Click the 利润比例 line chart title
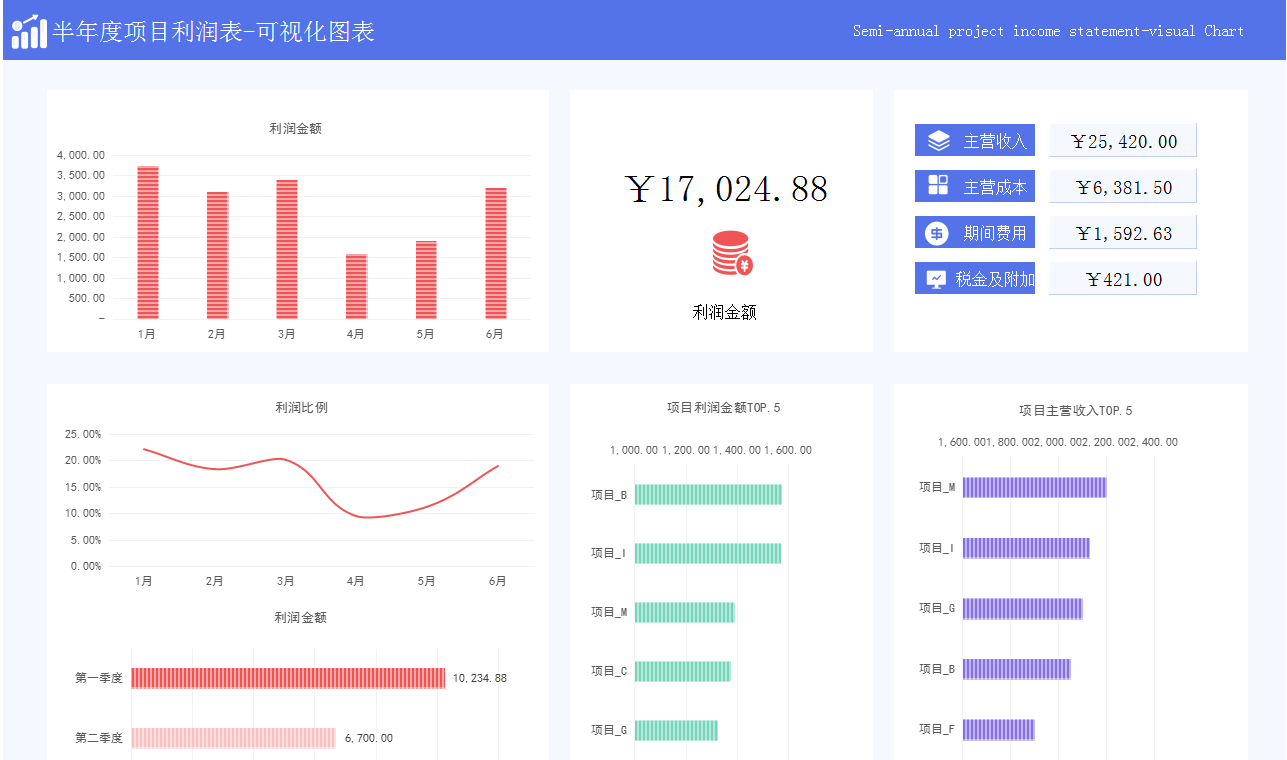This screenshot has width=1287, height=760. pos(301,408)
